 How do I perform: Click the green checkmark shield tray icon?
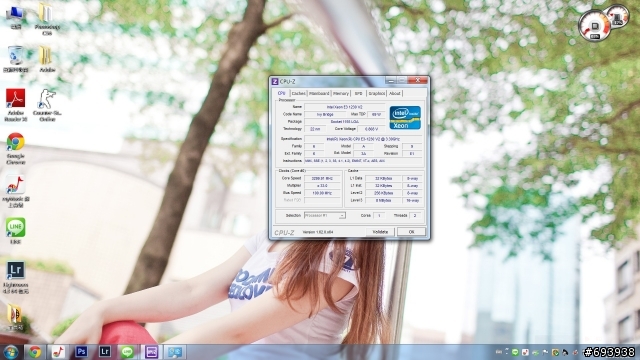click(x=555, y=352)
